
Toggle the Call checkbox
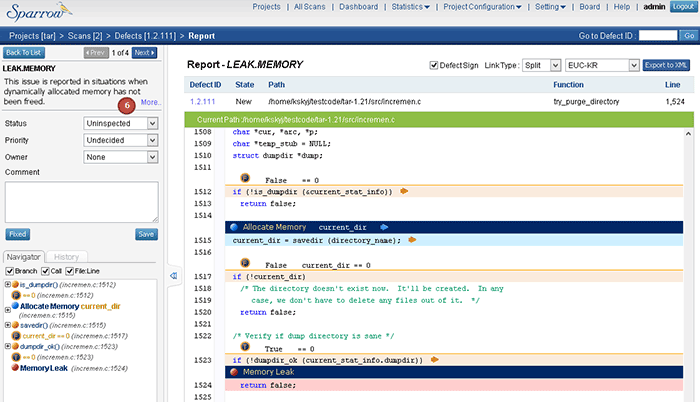coord(45,271)
